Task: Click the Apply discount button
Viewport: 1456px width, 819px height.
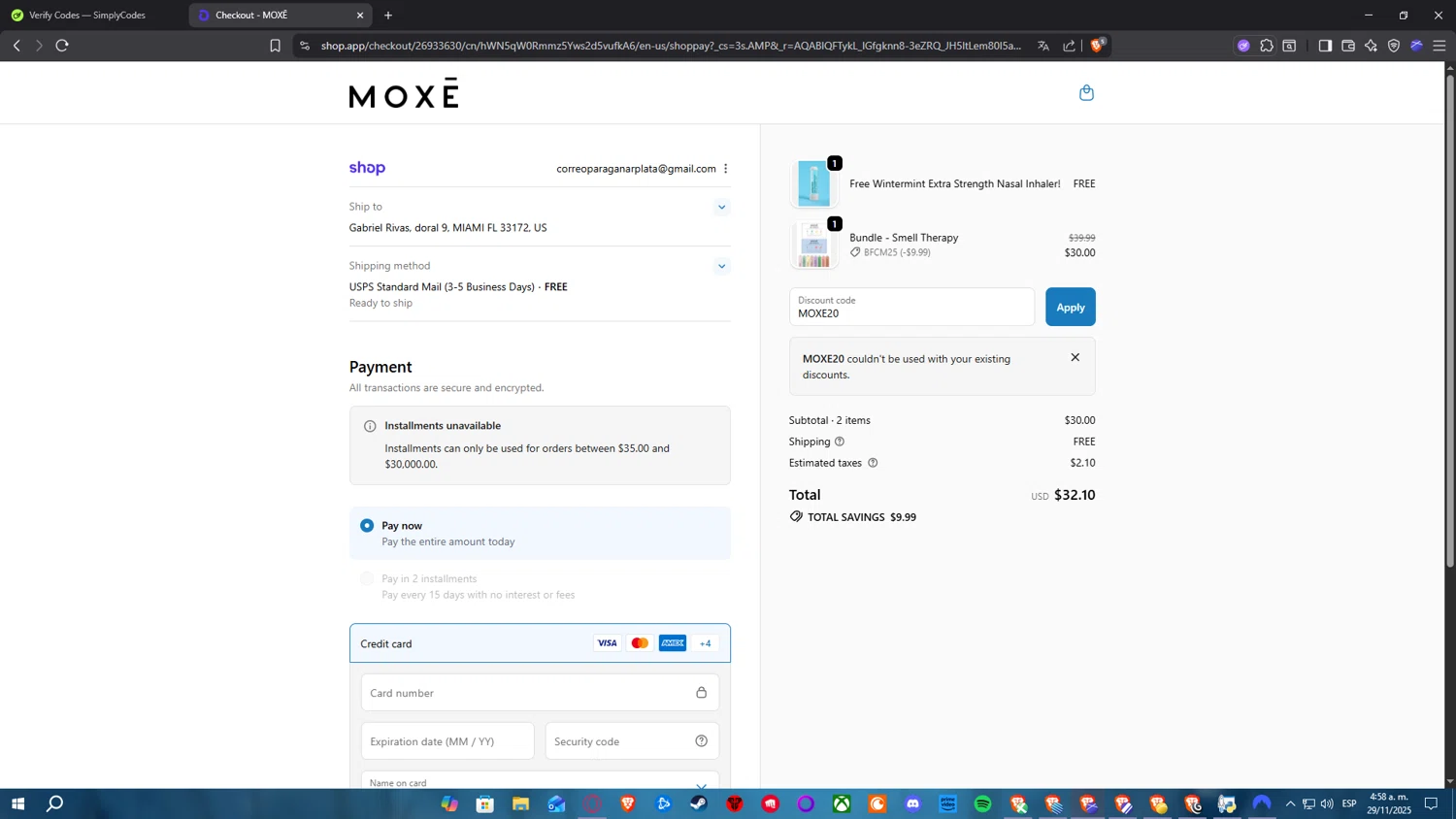Action: coord(1070,307)
